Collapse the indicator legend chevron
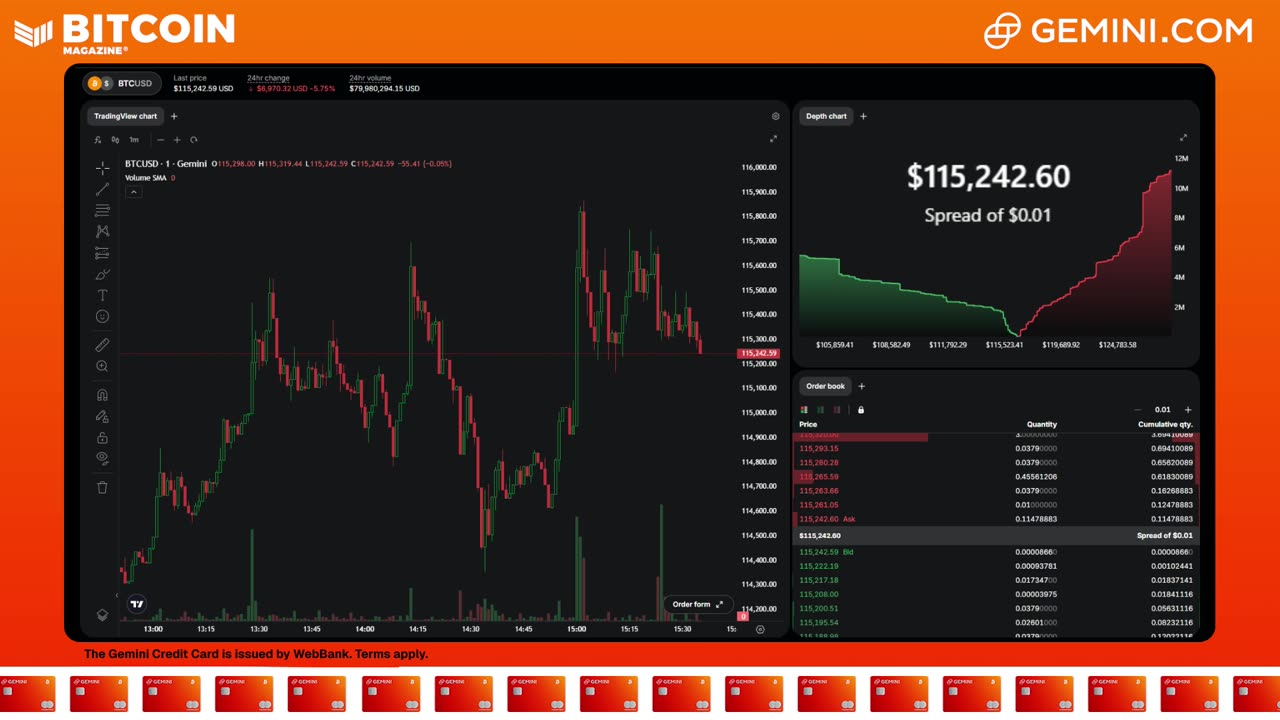Image resolution: width=1280 pixels, height=720 pixels. point(133,192)
